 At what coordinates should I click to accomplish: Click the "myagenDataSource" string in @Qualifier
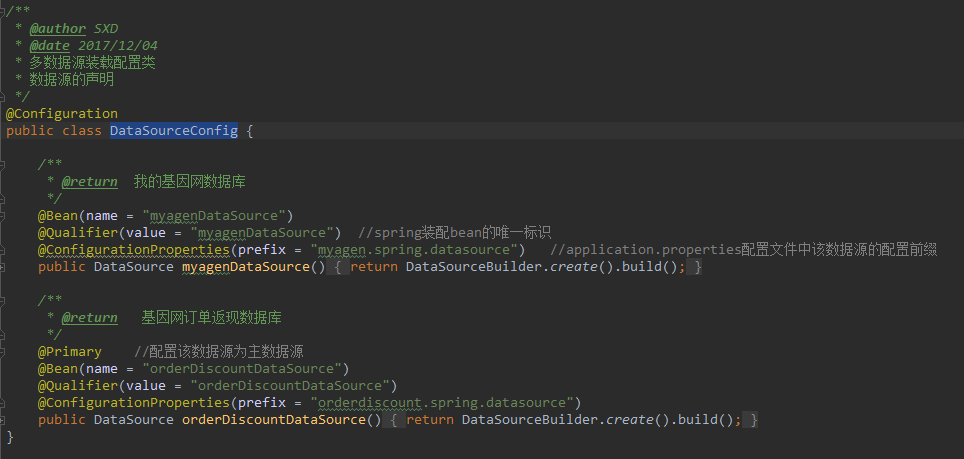coord(263,233)
